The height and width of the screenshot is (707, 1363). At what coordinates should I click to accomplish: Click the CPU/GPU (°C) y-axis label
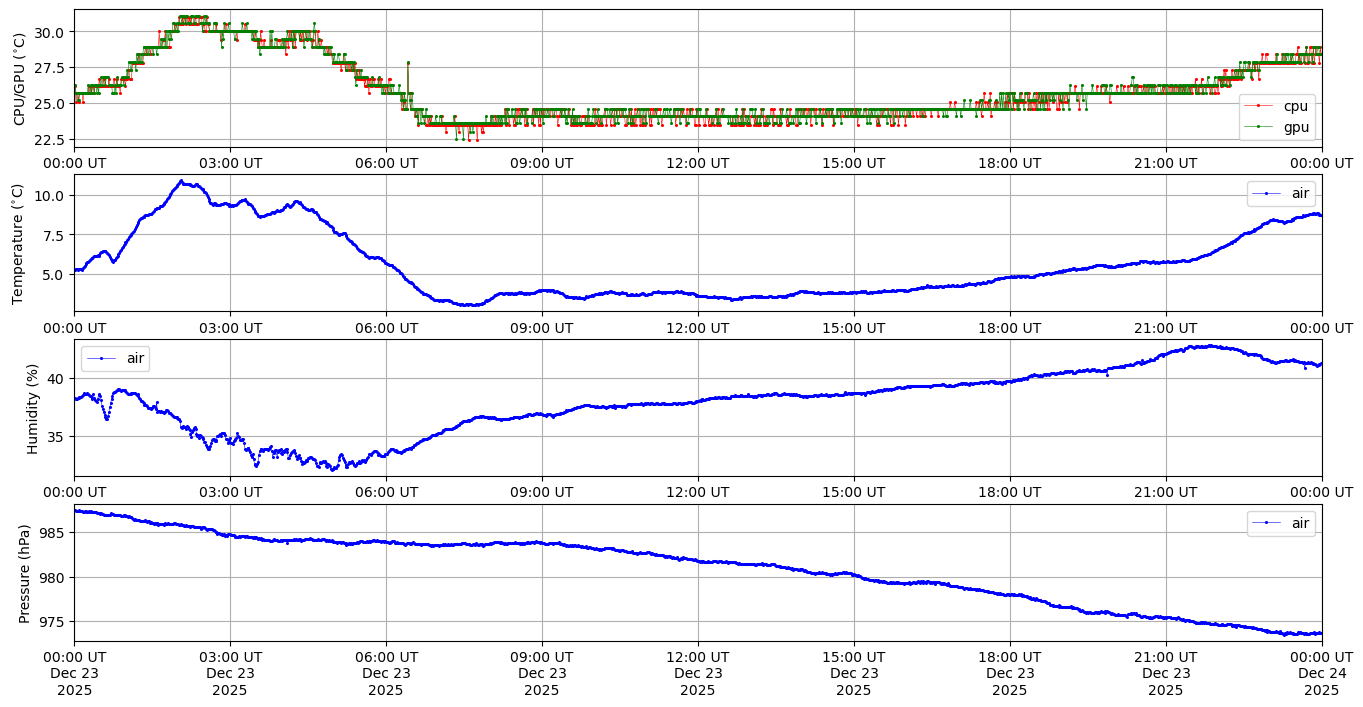[20, 79]
